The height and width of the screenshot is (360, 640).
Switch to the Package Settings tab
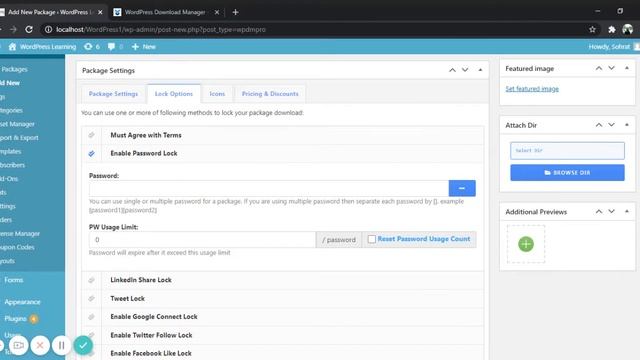[x=113, y=94]
